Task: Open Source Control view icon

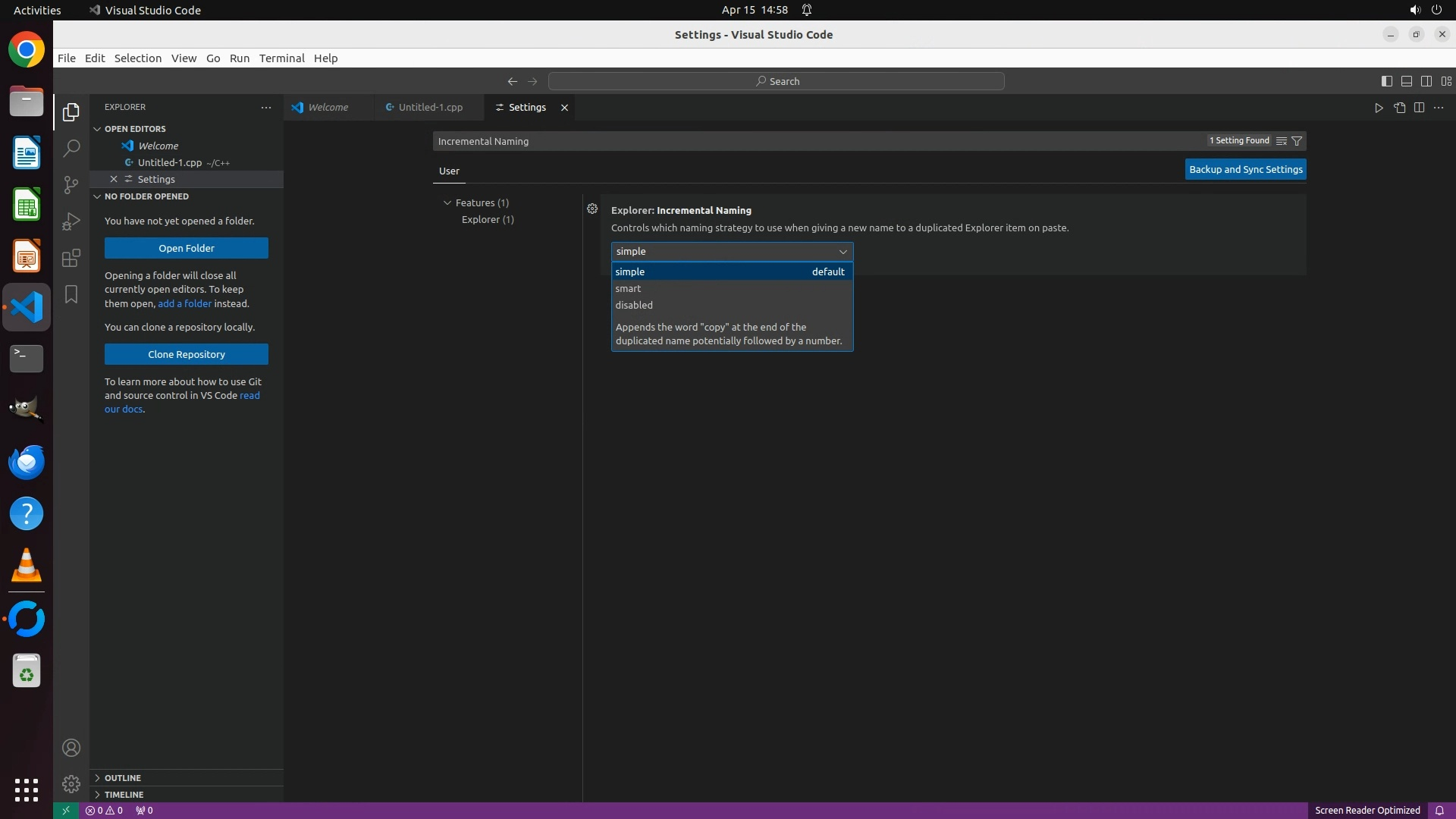Action: 71,184
